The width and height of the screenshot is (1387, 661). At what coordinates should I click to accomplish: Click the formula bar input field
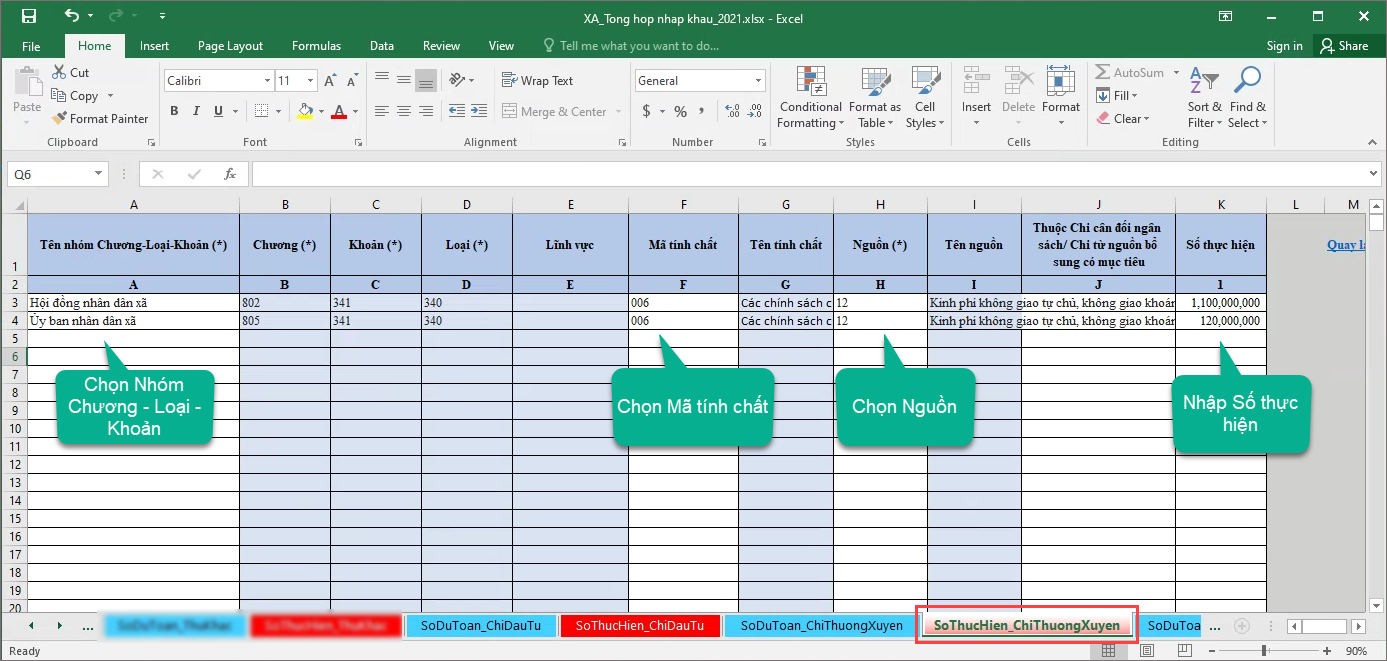800,174
